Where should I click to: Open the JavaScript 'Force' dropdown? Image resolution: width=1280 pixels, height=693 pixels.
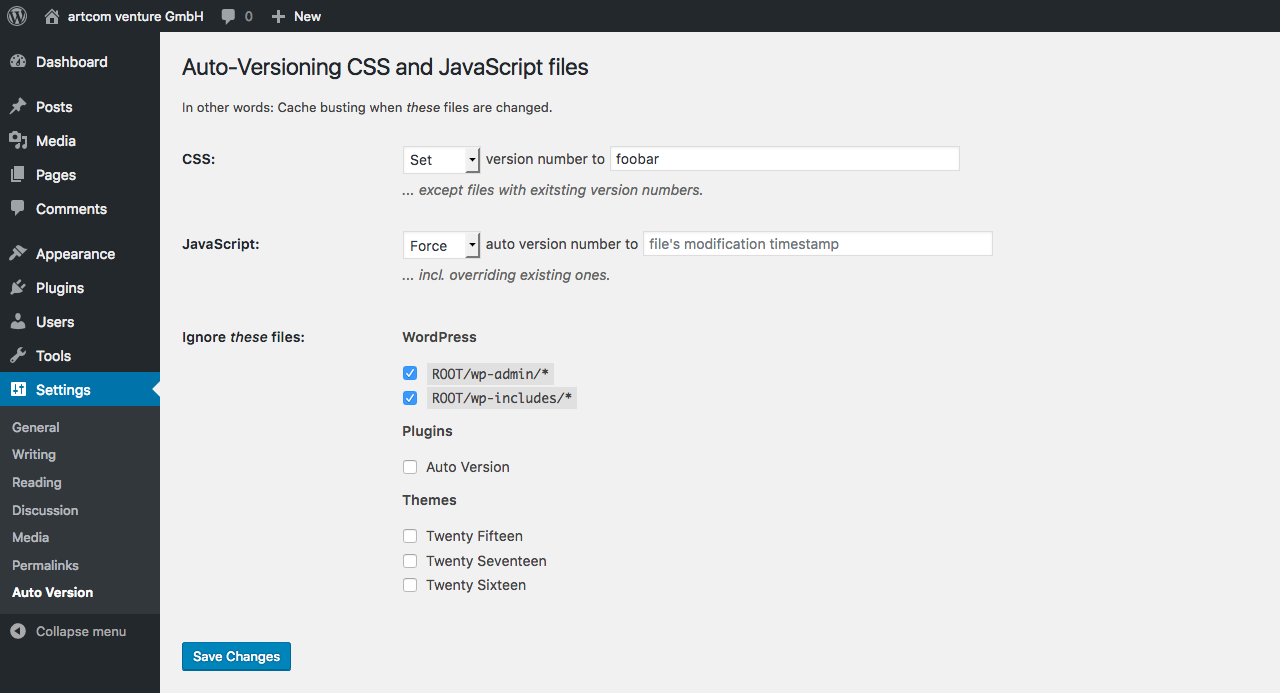(x=442, y=245)
